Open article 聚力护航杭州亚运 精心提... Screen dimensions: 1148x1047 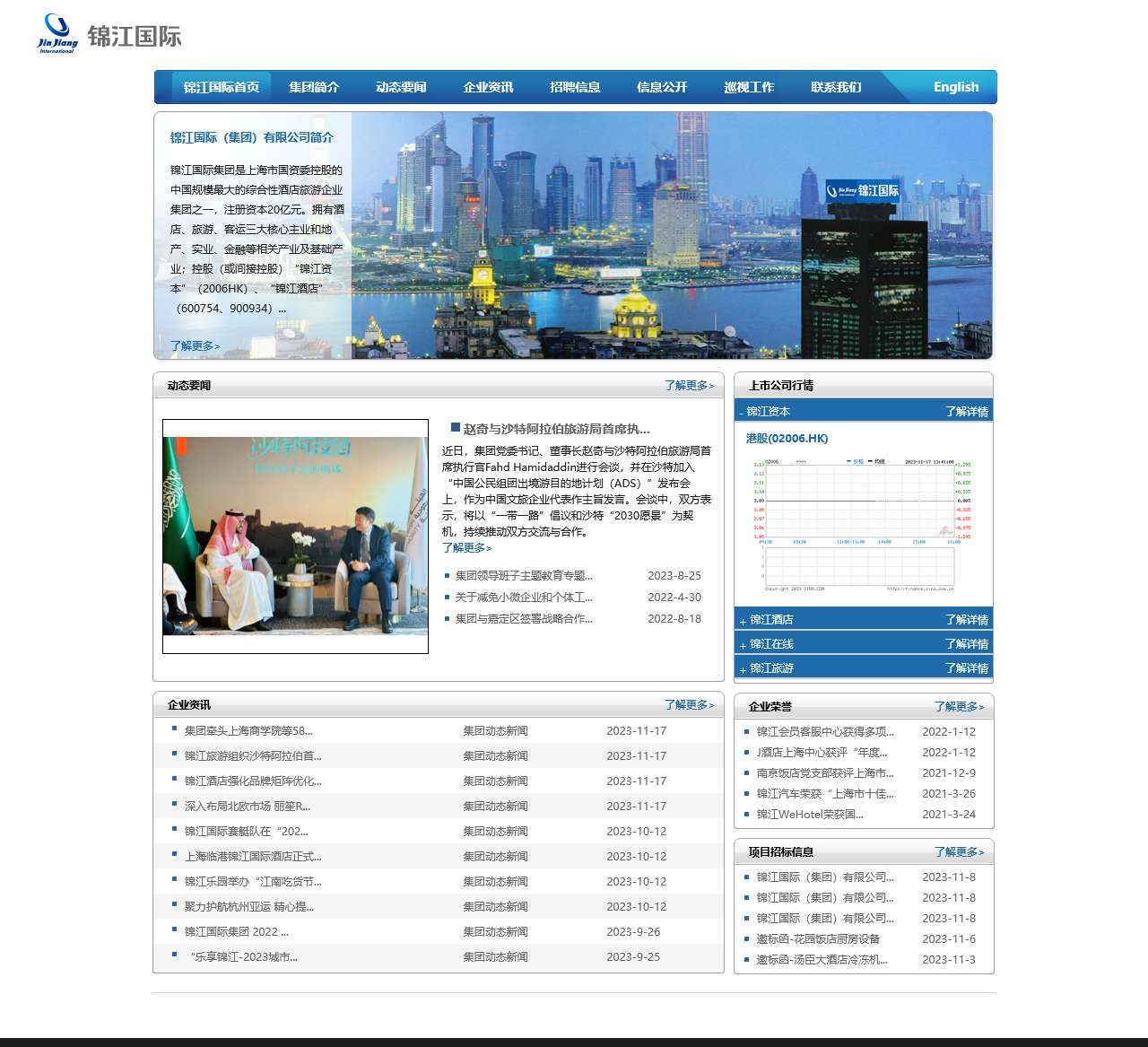pos(249,907)
